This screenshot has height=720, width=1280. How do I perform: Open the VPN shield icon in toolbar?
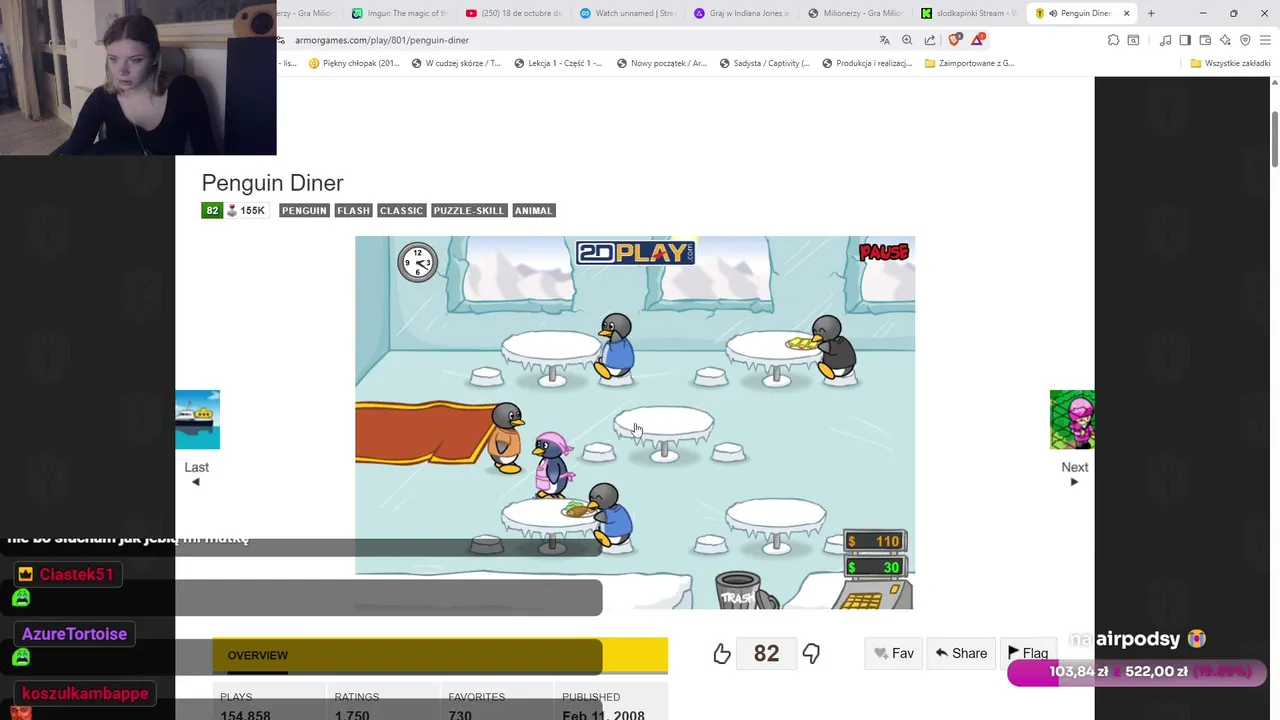tap(1245, 40)
